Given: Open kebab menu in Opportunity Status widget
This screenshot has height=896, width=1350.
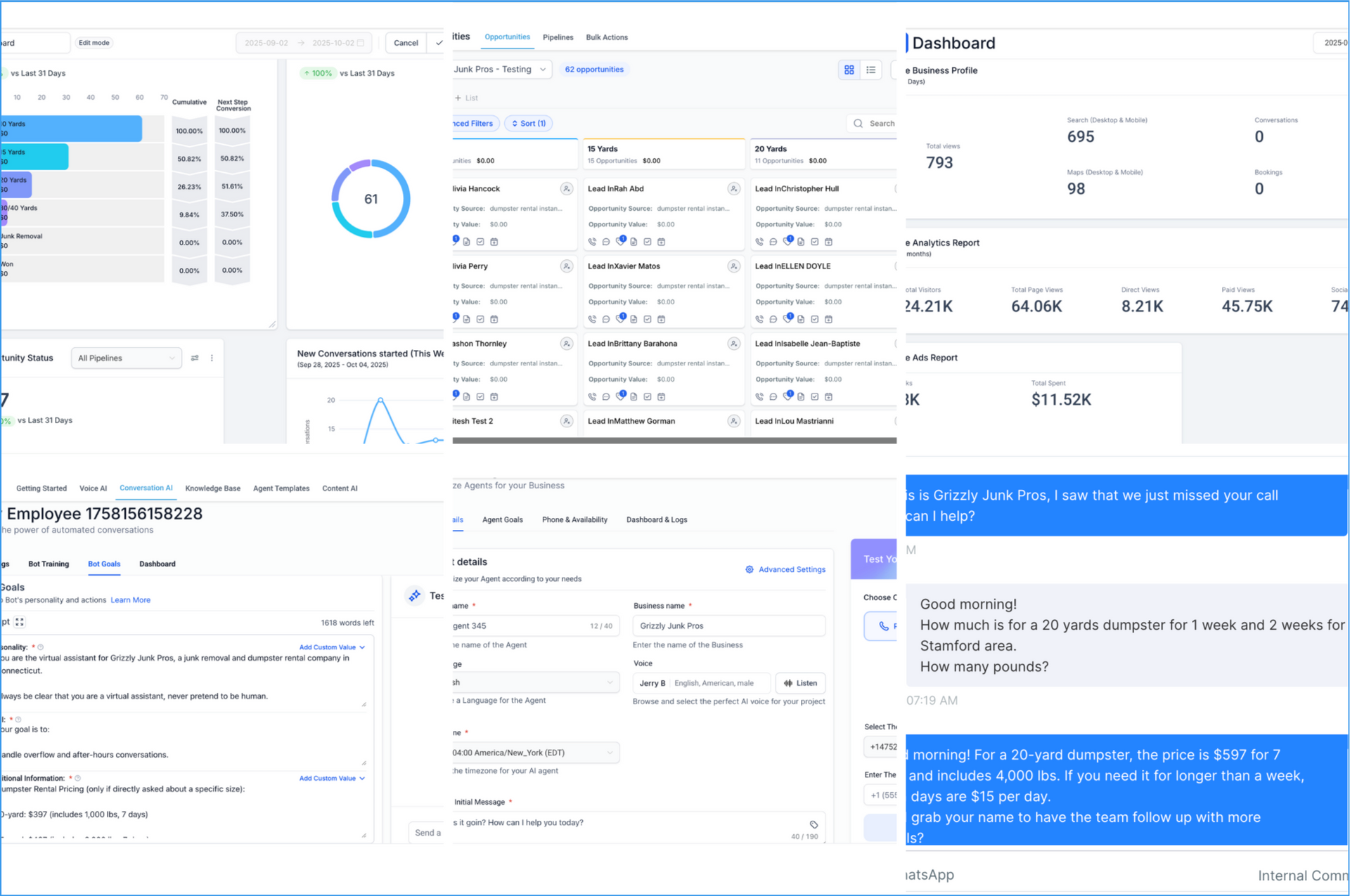Looking at the screenshot, I should (212, 358).
